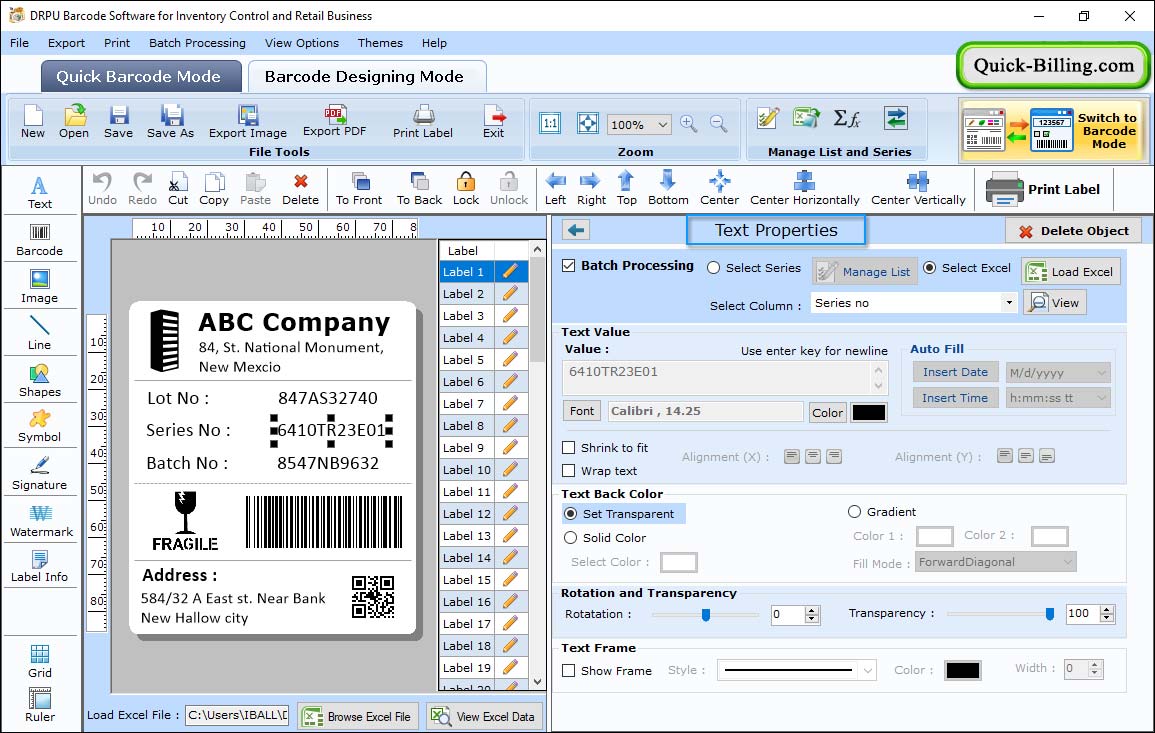Open Label Info
Viewport: 1155px width, 733px height.
tap(40, 566)
